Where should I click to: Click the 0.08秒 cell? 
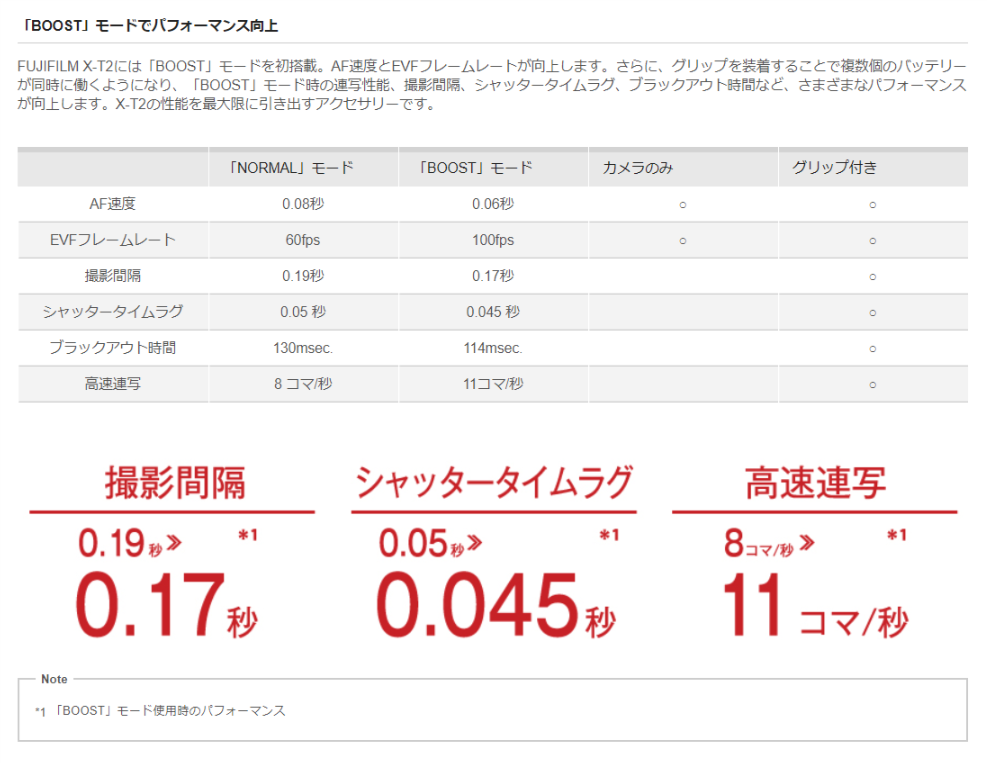[303, 204]
